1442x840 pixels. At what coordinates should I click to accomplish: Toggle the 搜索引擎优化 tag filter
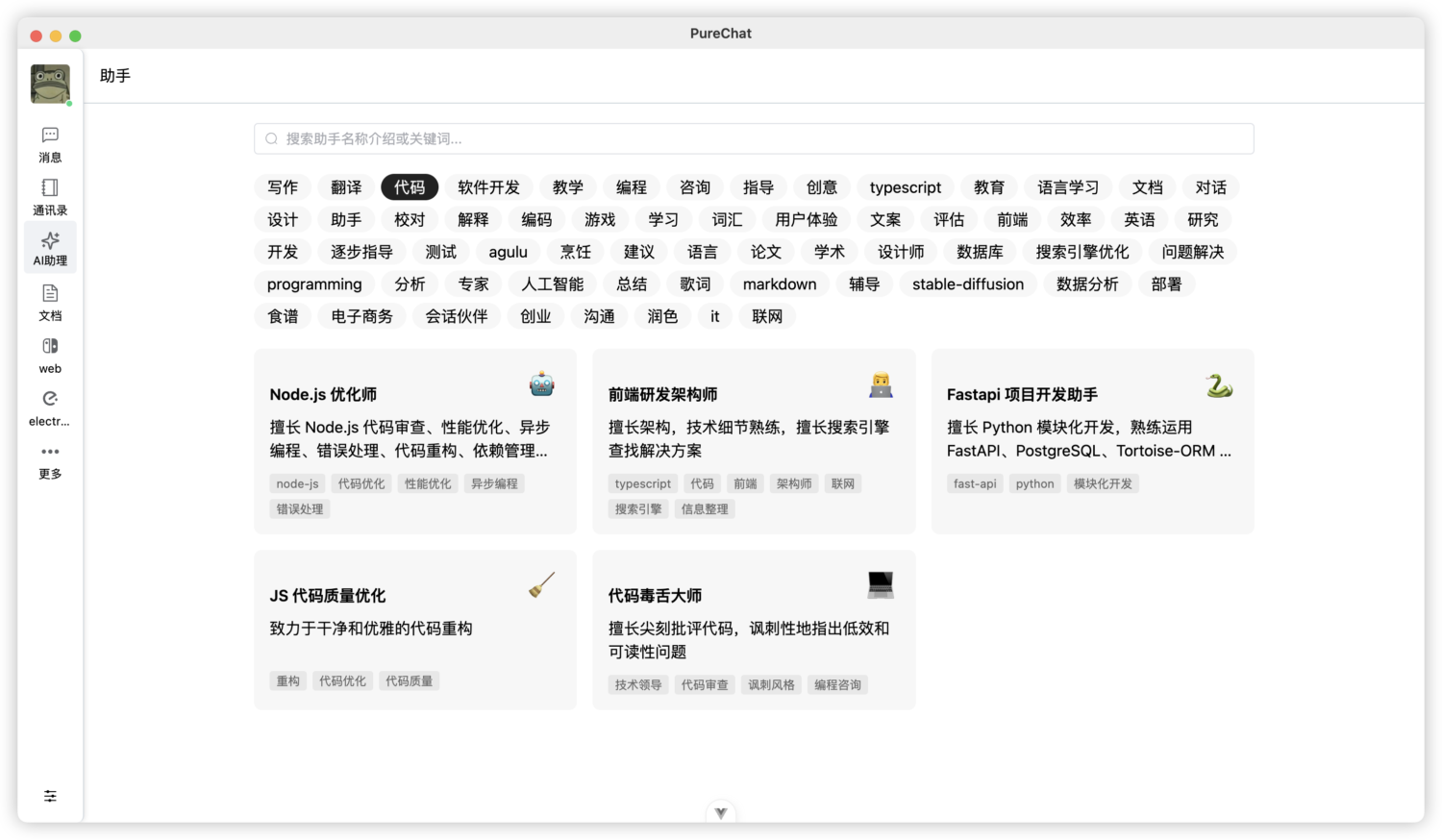click(1082, 252)
